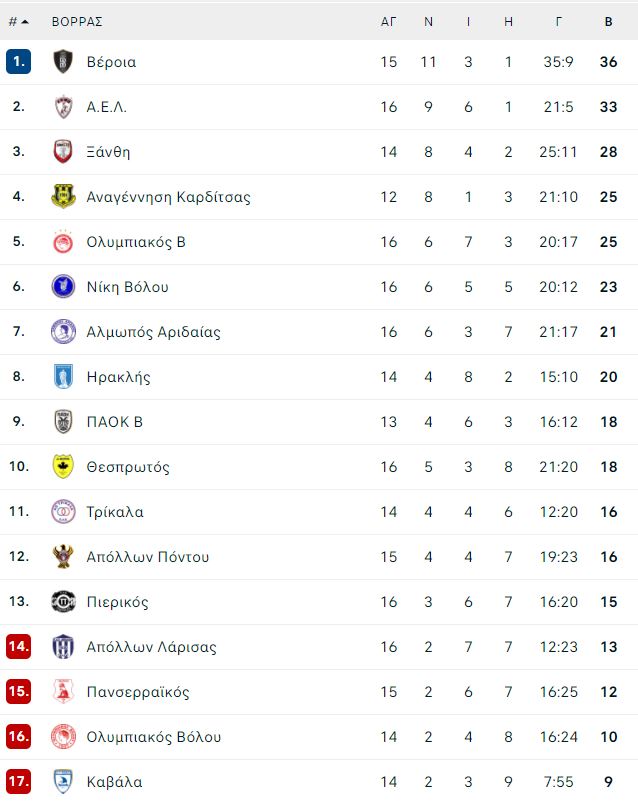The image size is (638, 803).
Task: Click the red position 17 badge
Action: pos(19,781)
